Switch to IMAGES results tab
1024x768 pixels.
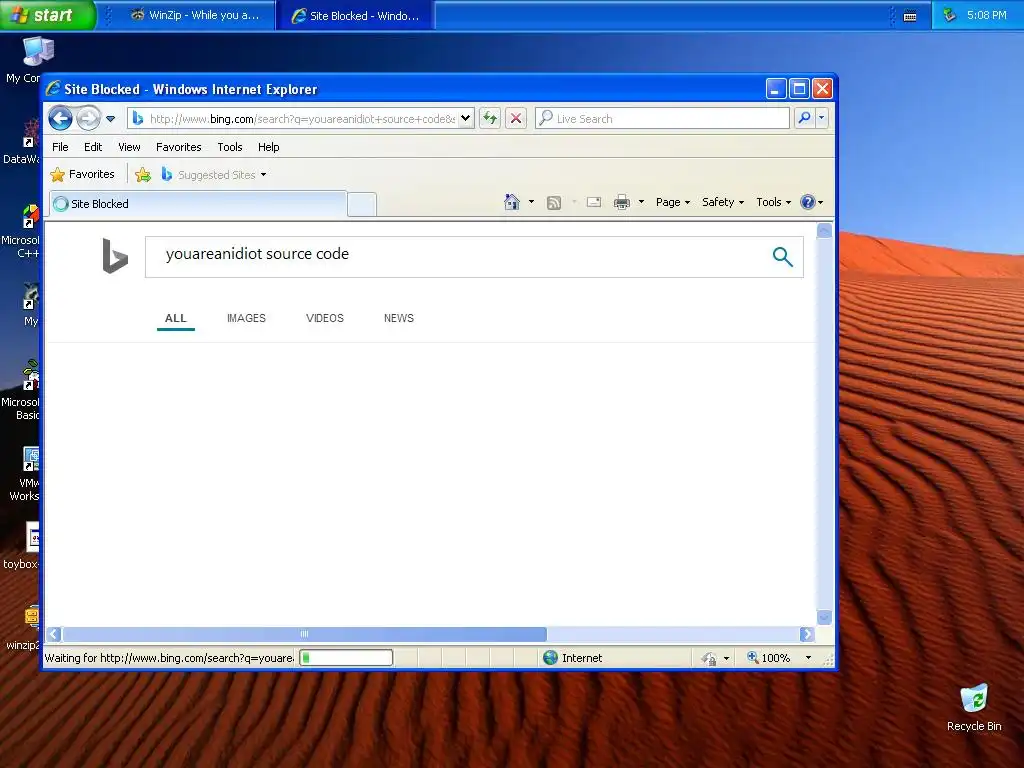click(x=246, y=318)
